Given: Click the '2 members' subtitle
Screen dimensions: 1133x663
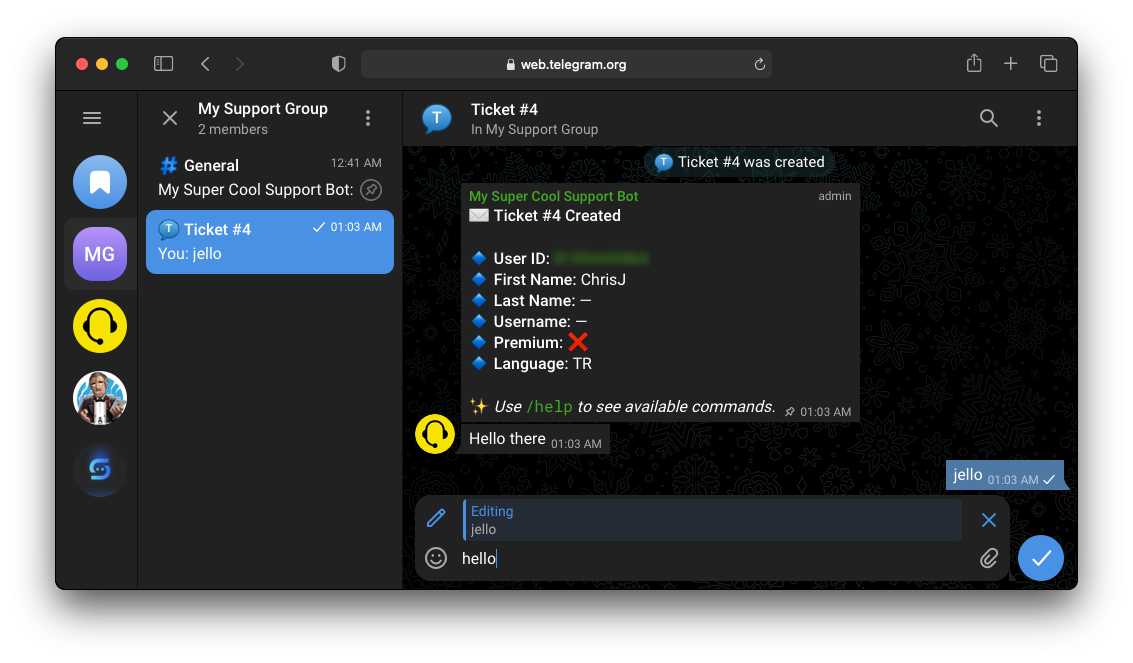Looking at the screenshot, I should (233, 130).
